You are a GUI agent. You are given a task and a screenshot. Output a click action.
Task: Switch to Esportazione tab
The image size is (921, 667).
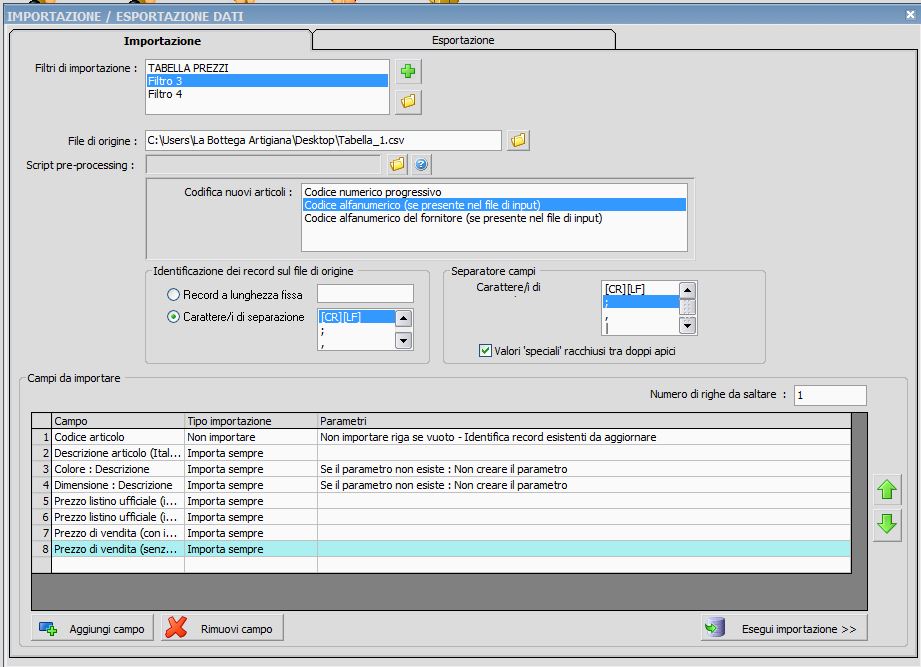[463, 40]
